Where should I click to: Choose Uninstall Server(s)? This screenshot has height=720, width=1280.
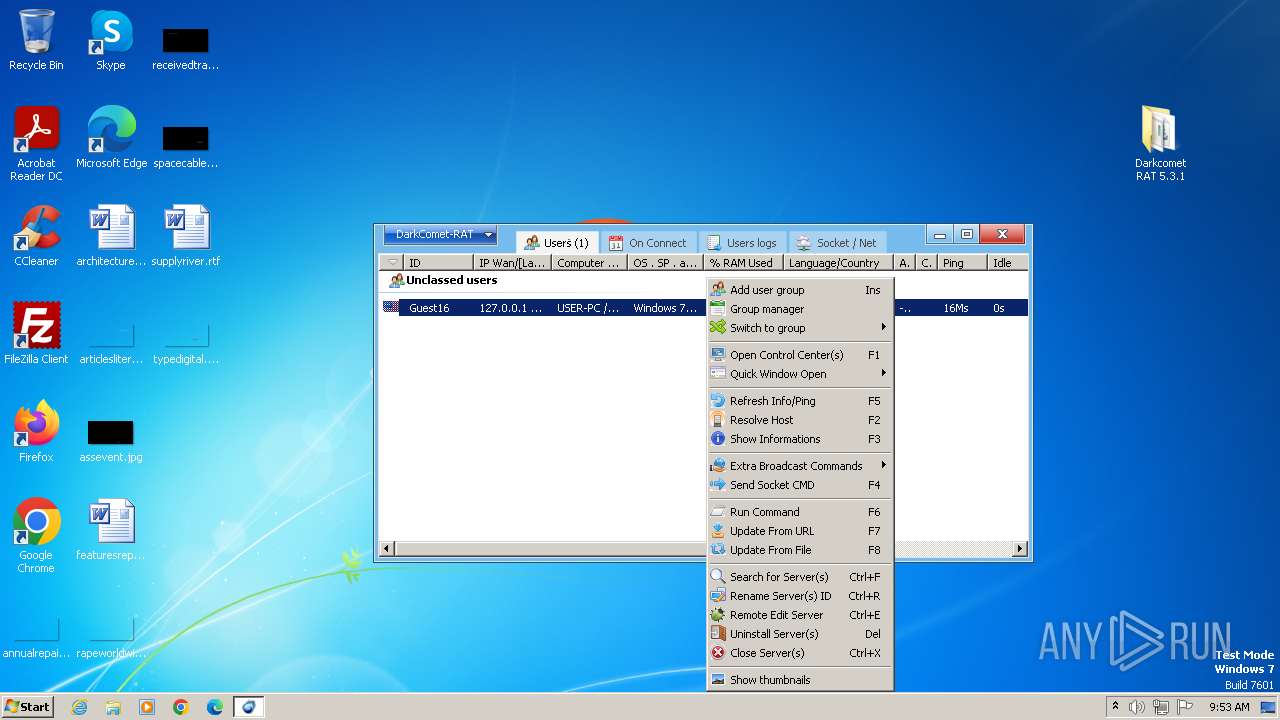click(799, 634)
